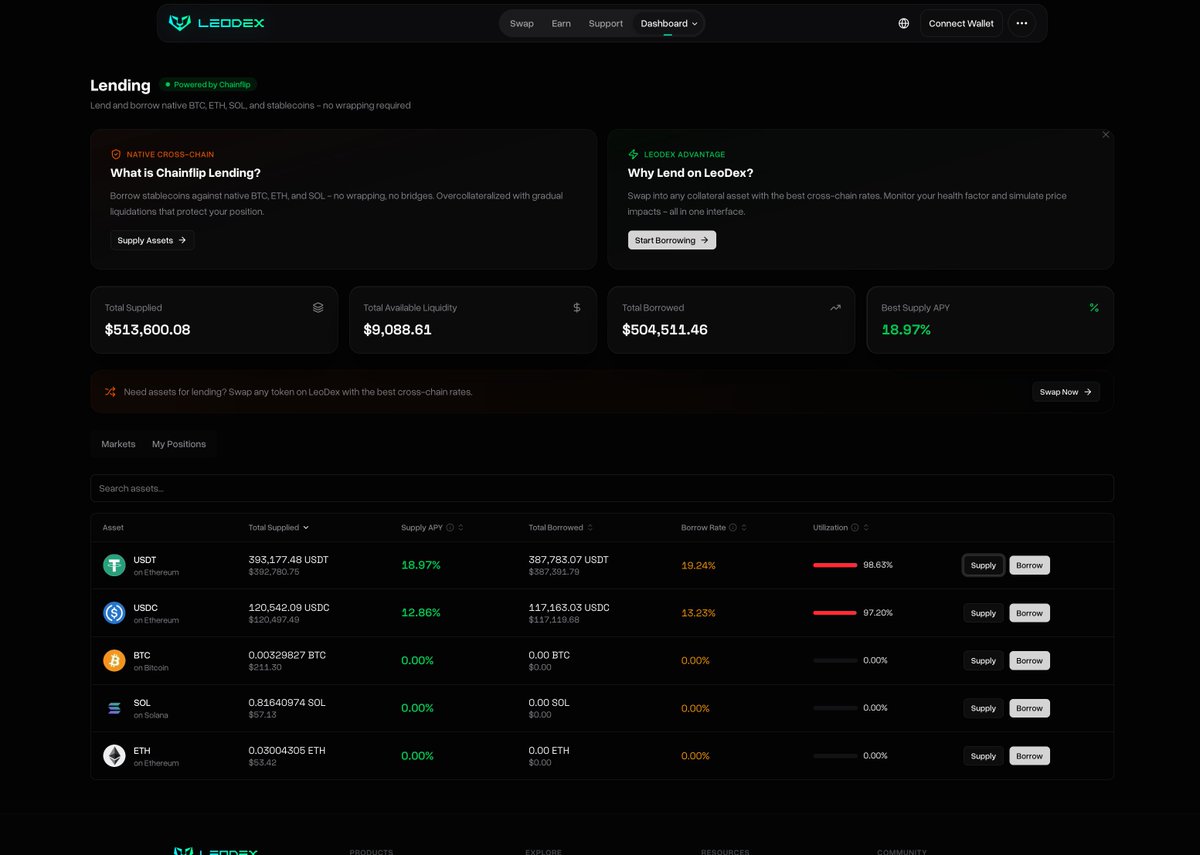The height and width of the screenshot is (855, 1200).
Task: Click Supply for USDC row
Action: click(983, 613)
